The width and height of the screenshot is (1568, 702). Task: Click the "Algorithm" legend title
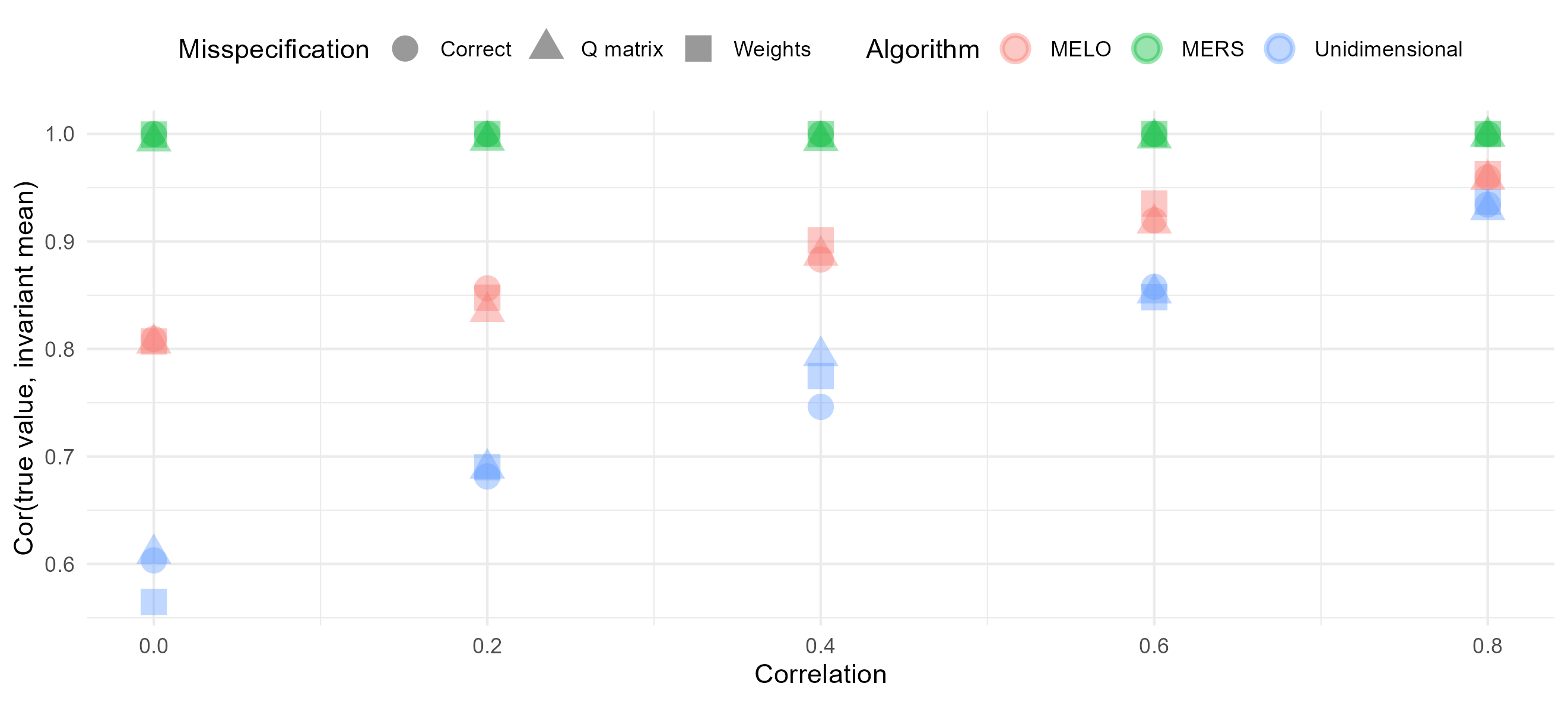coord(922,49)
